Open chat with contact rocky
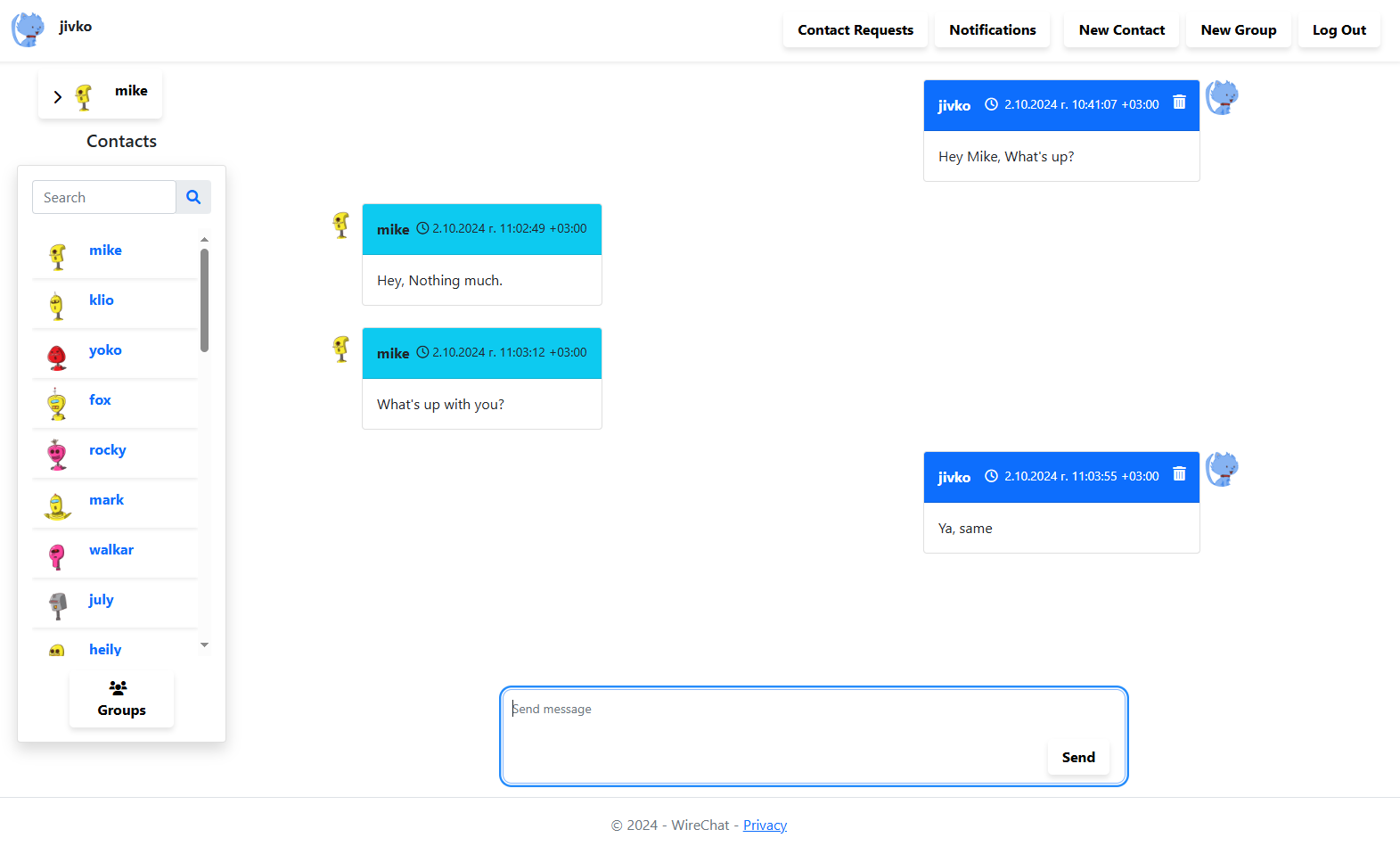The width and height of the screenshot is (1400, 846). click(108, 450)
